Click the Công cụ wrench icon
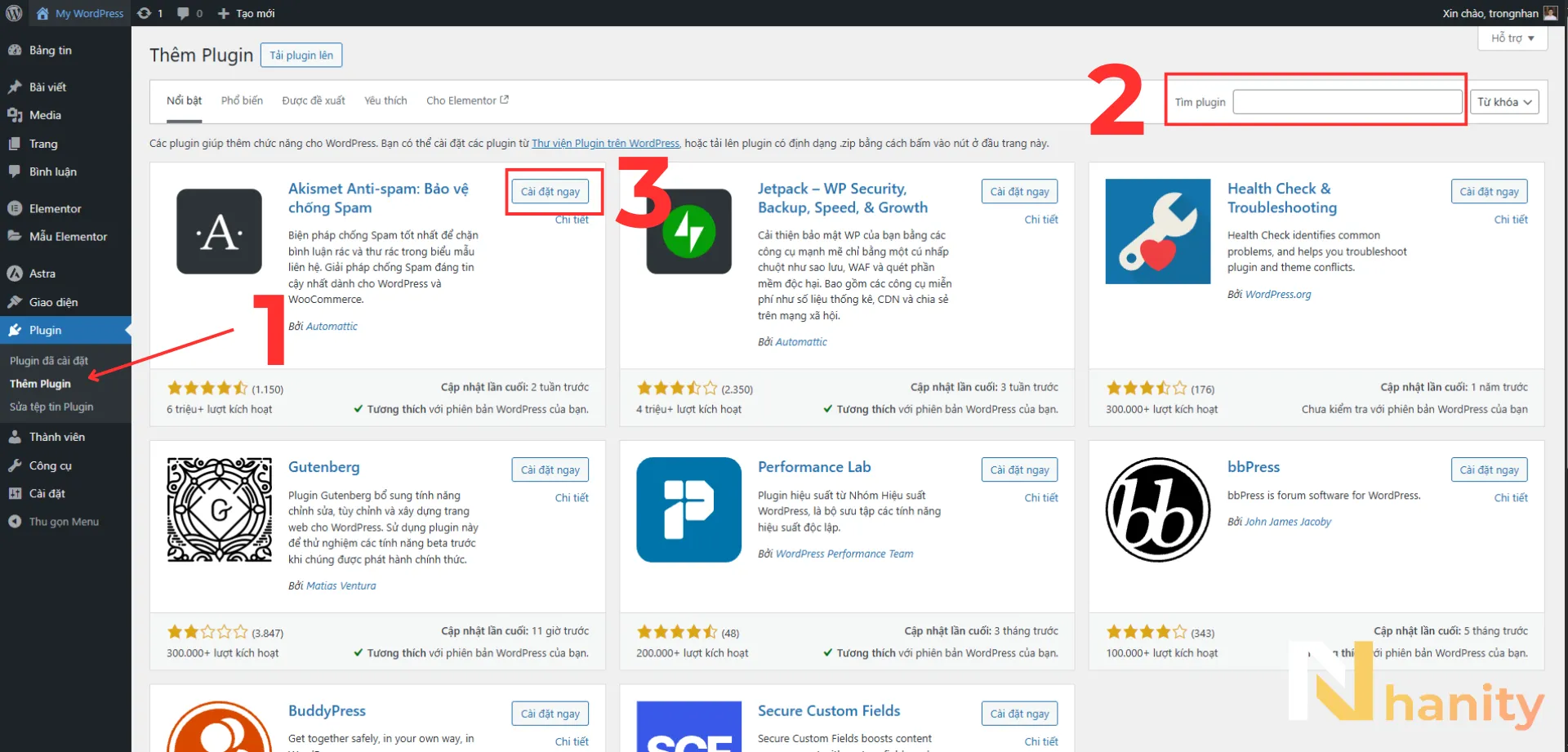This screenshot has width=1568, height=752. [x=15, y=465]
